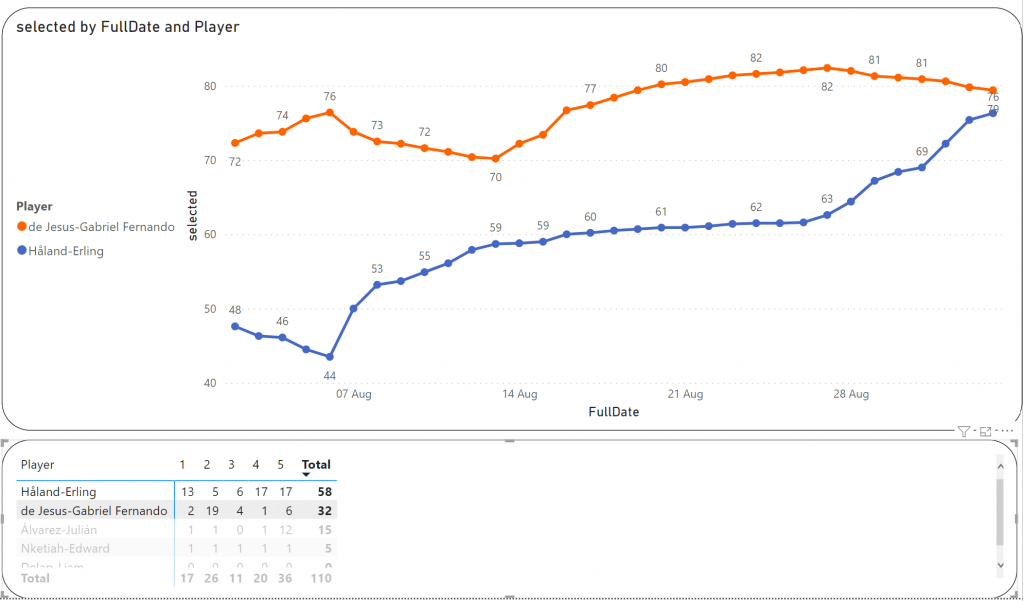The width and height of the screenshot is (1024, 601).
Task: Click the Nketiah-Edward row in the matrix
Action: [x=65, y=548]
